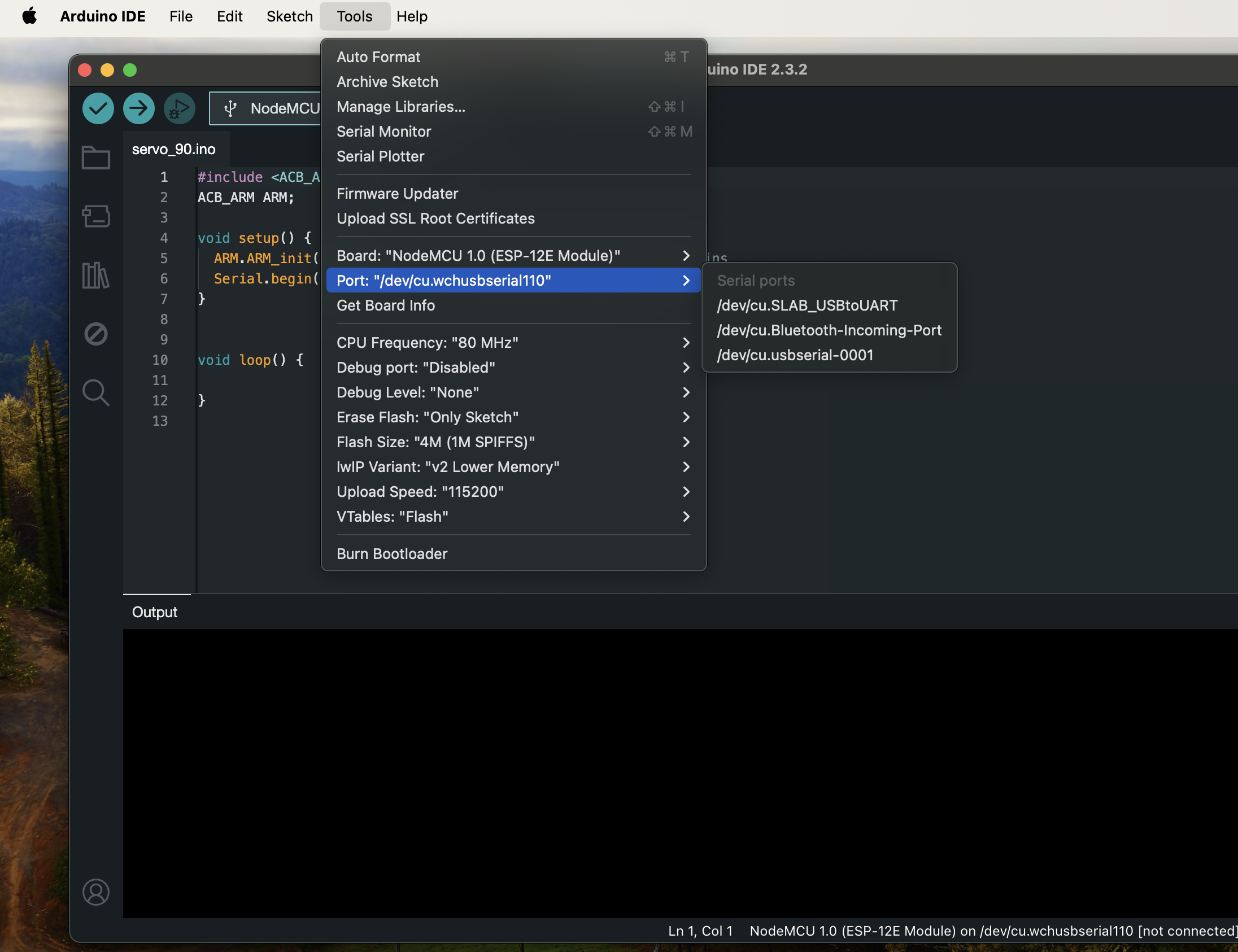
Task: Select Upload SSL Root Certificates
Action: pos(513,219)
